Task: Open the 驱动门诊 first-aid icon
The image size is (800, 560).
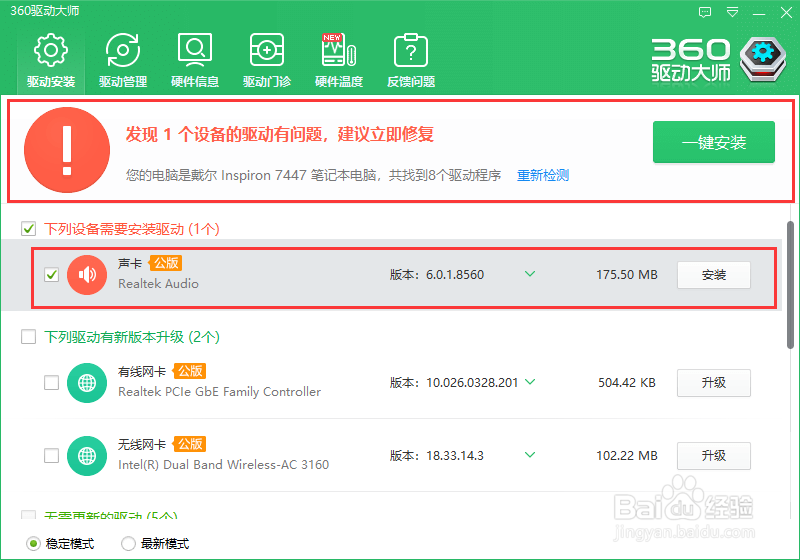Action: [267, 50]
